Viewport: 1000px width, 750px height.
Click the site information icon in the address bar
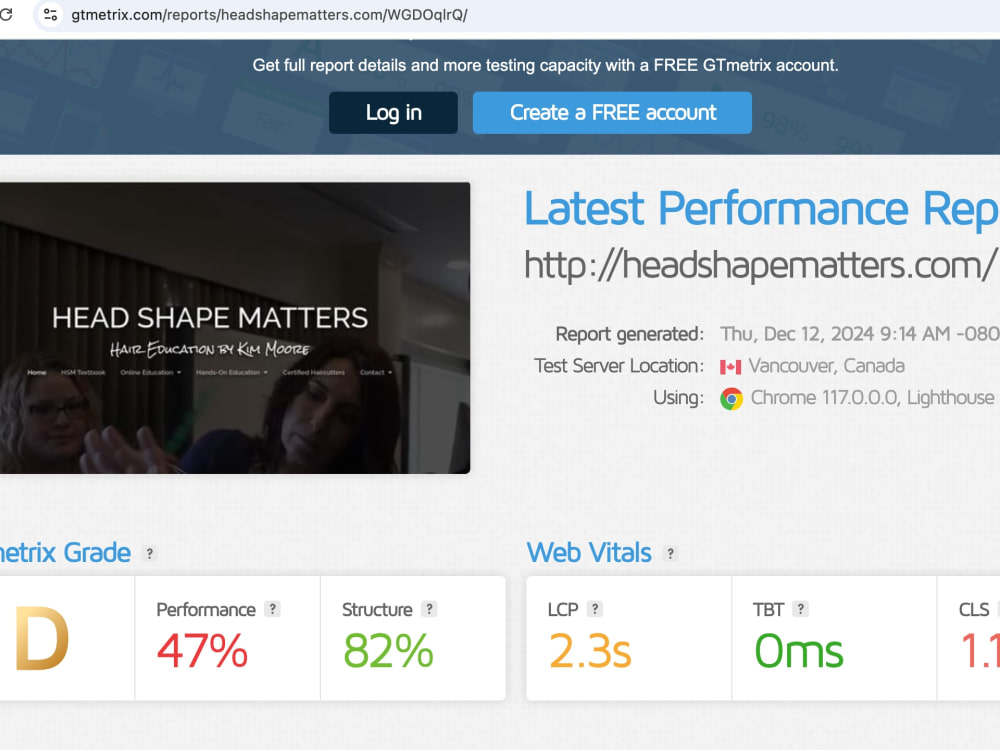[49, 15]
